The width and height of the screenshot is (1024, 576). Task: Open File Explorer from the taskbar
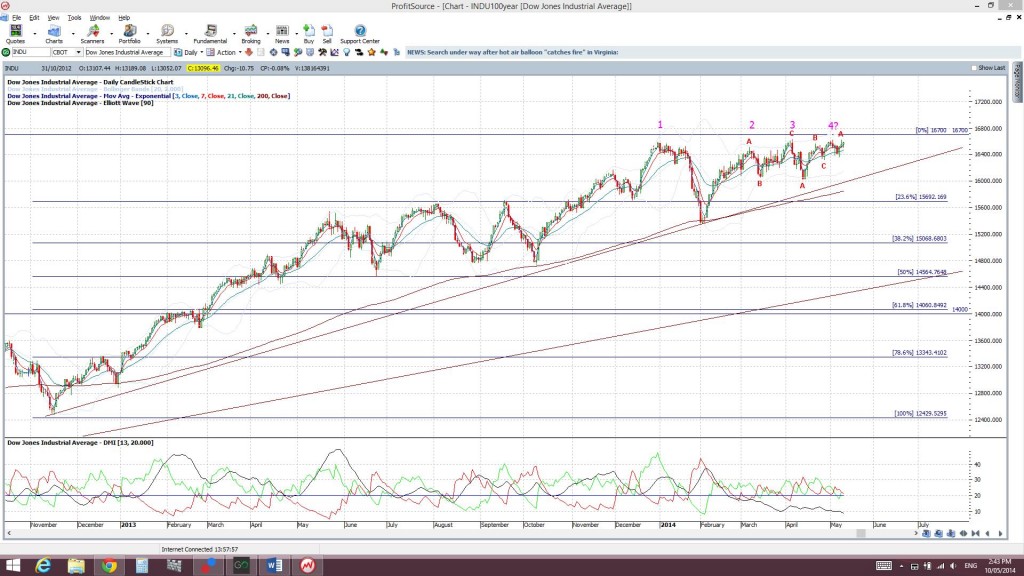(x=76, y=566)
